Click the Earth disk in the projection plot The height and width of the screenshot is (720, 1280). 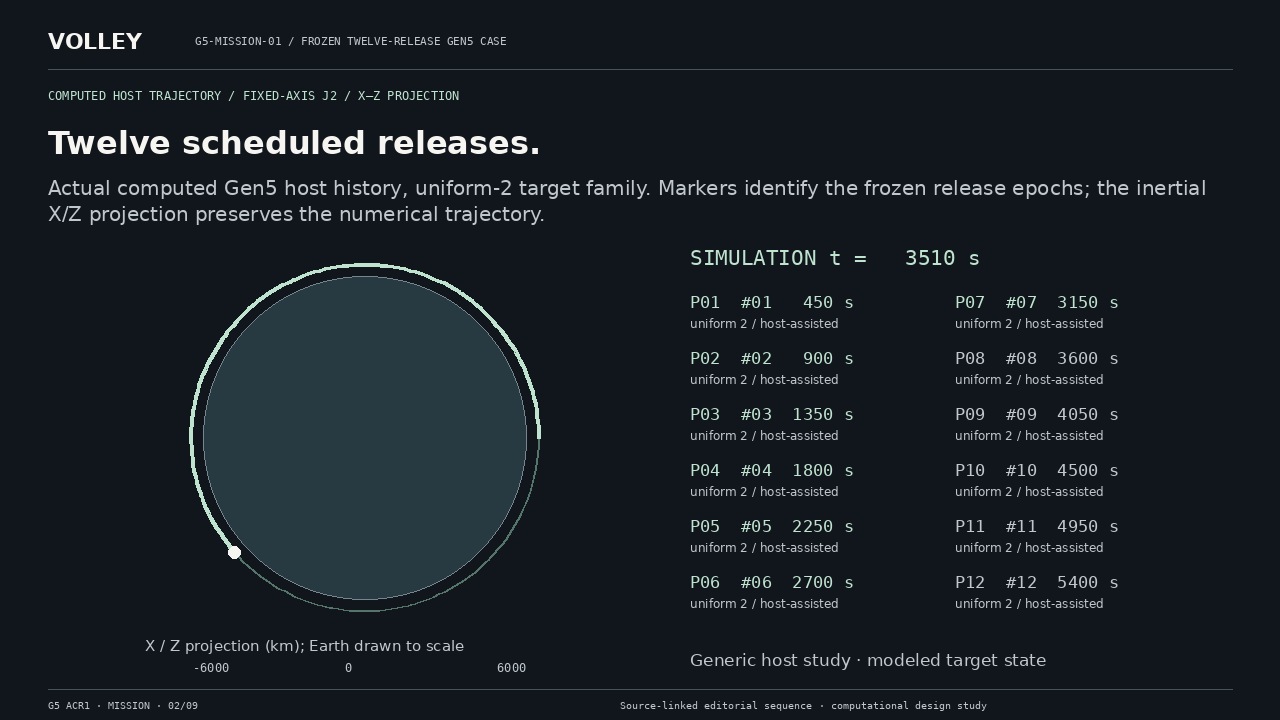365,438
